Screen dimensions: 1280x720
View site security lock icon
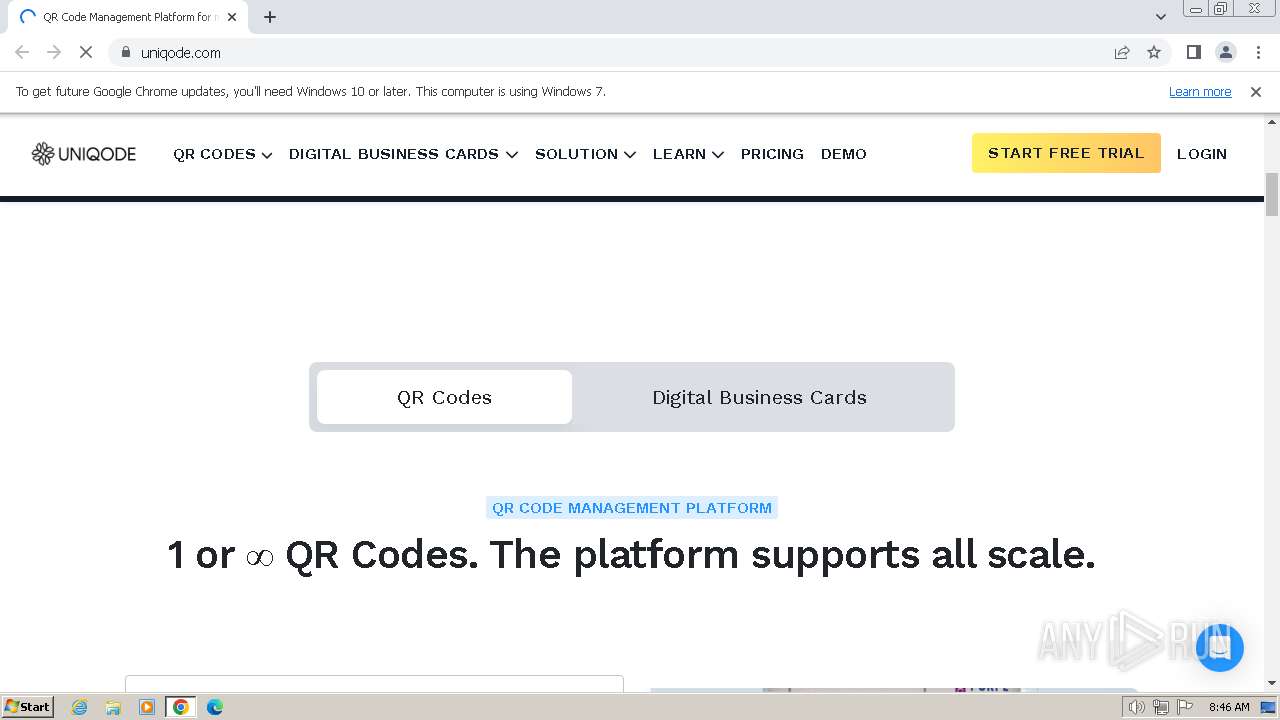pos(125,52)
